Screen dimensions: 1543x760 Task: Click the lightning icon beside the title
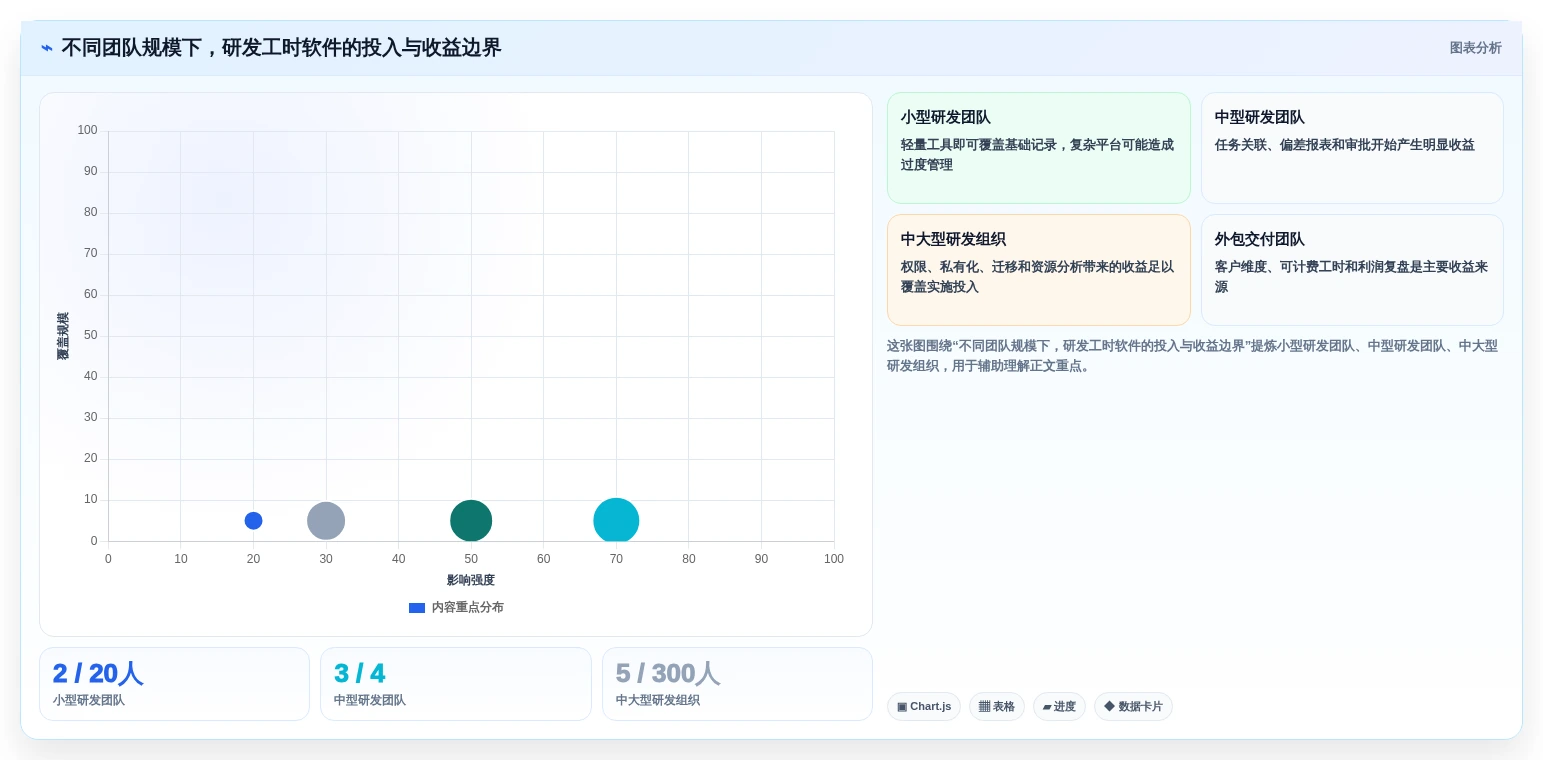[47, 48]
